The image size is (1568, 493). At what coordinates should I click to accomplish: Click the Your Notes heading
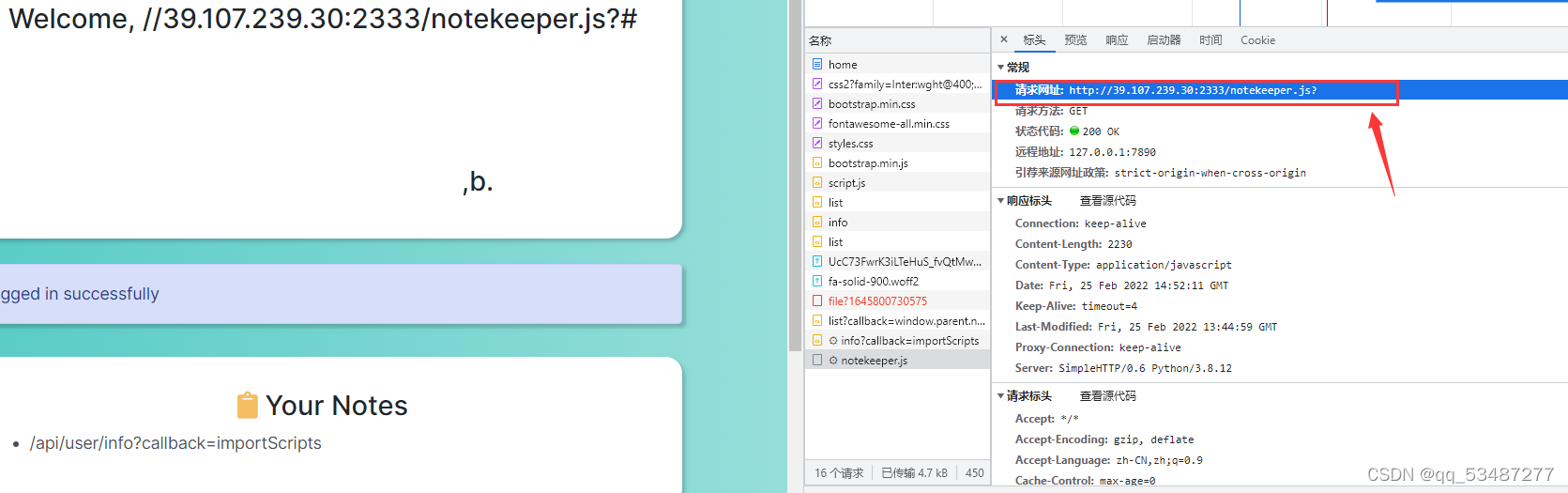tap(336, 406)
